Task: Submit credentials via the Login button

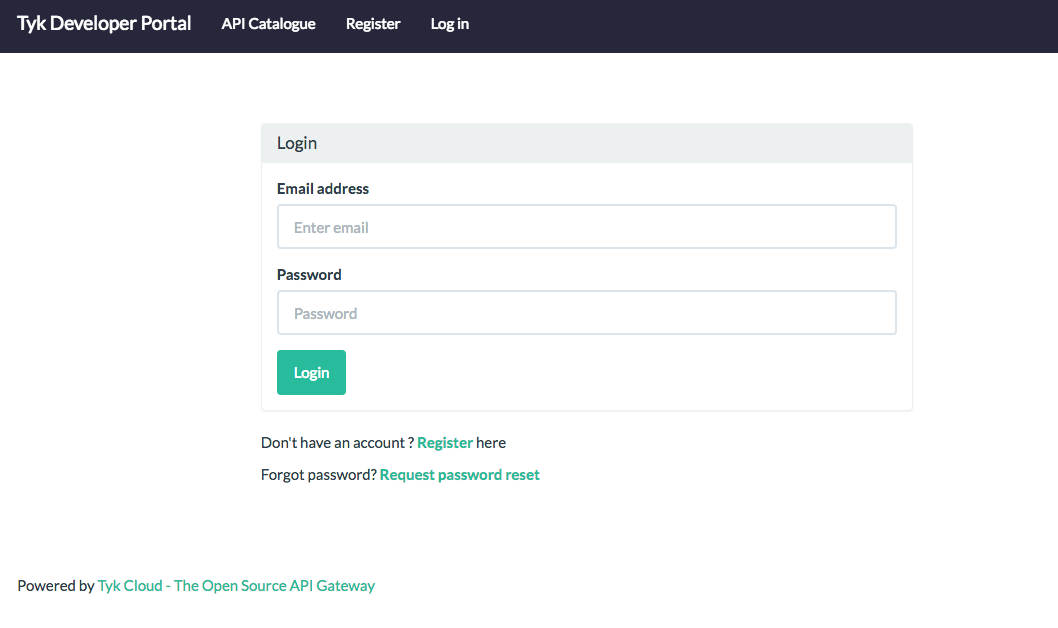Action: coord(311,372)
